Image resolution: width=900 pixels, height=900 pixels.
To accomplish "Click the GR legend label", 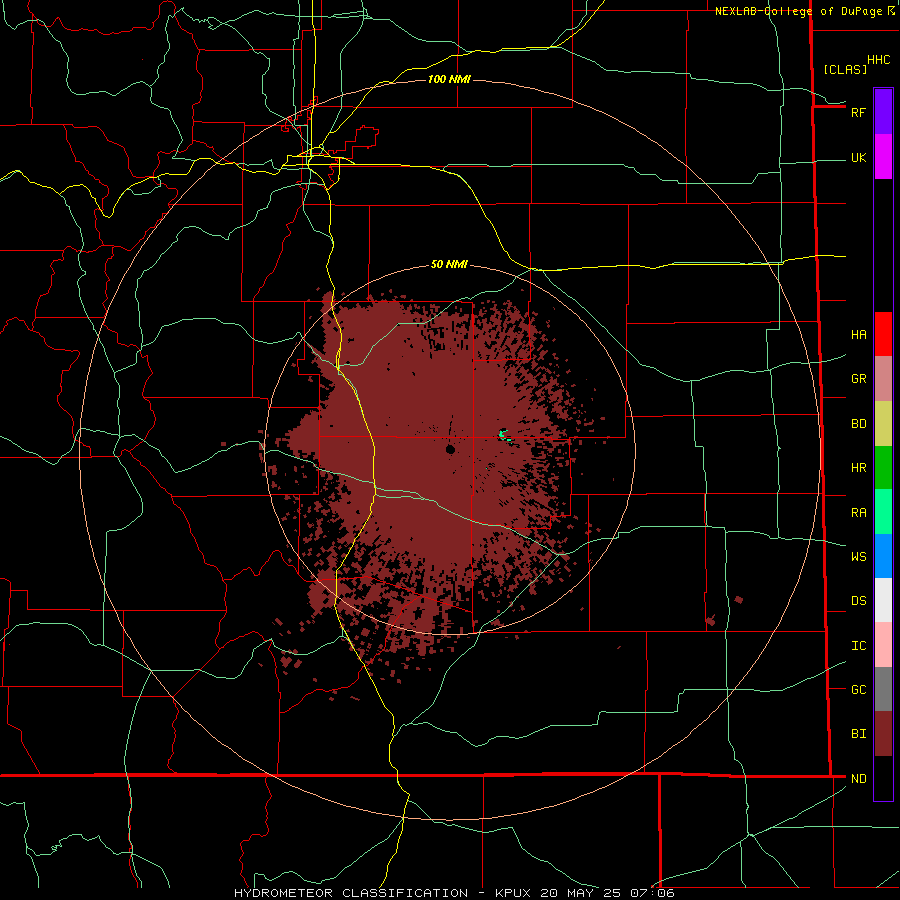I will tap(858, 379).
